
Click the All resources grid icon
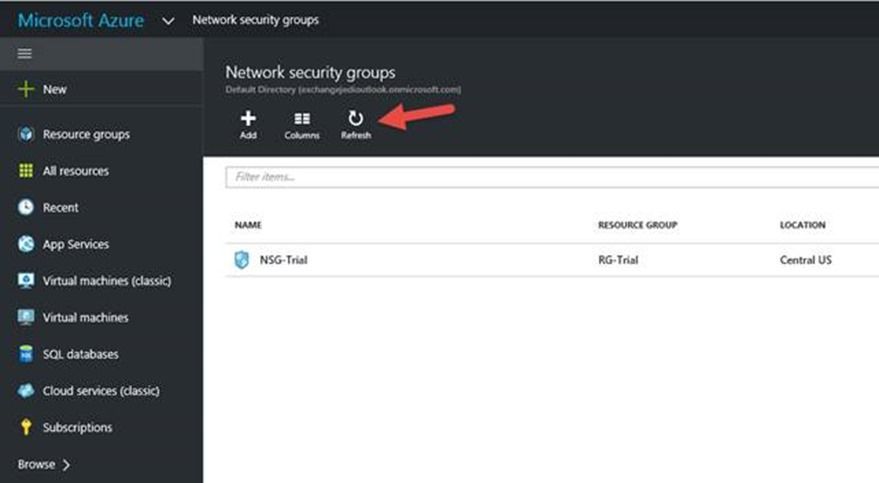point(25,171)
